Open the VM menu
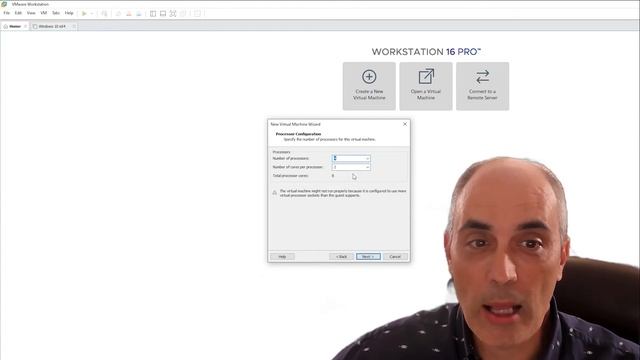The height and width of the screenshot is (360, 640). pyautogui.click(x=44, y=13)
